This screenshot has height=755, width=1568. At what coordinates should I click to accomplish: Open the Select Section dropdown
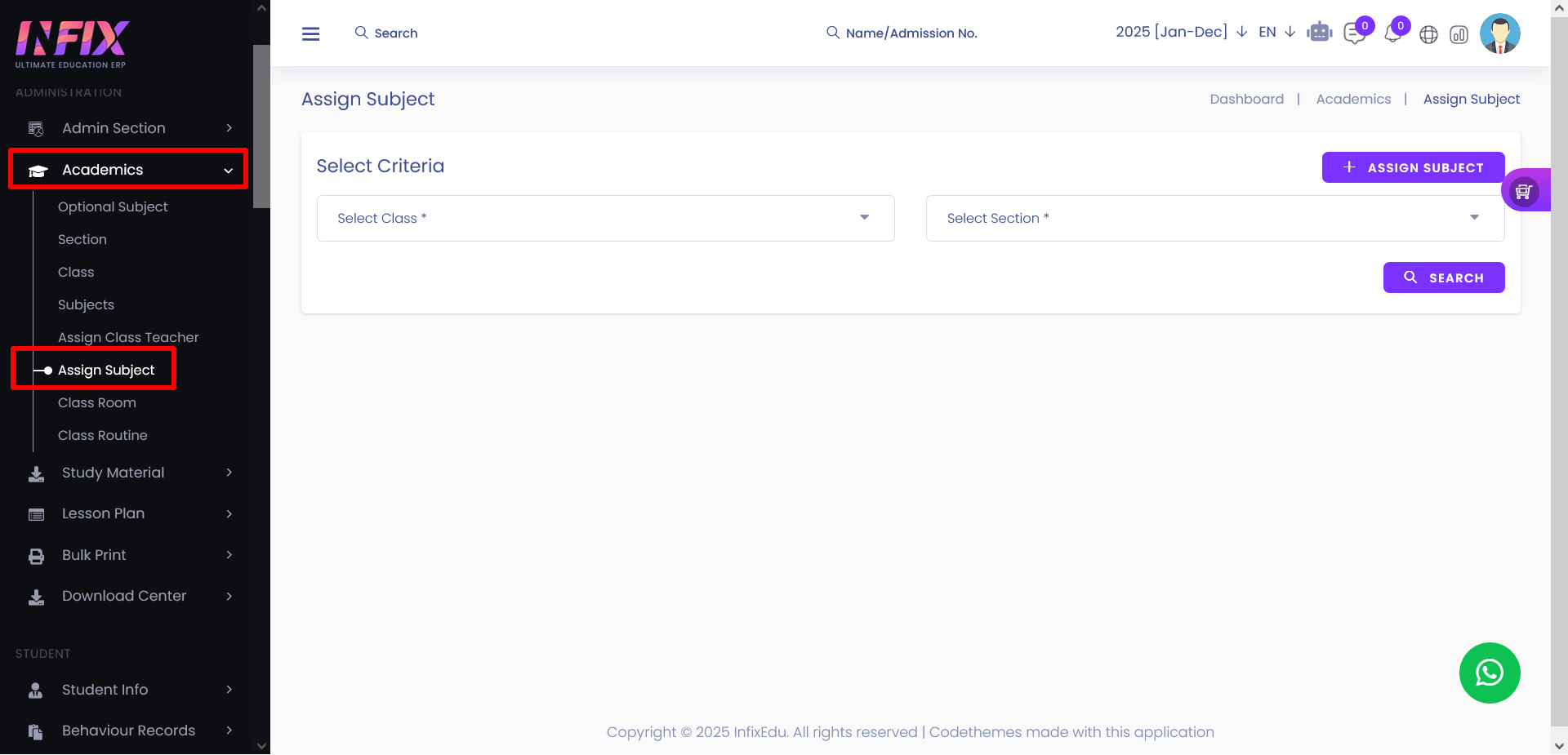tap(1214, 218)
